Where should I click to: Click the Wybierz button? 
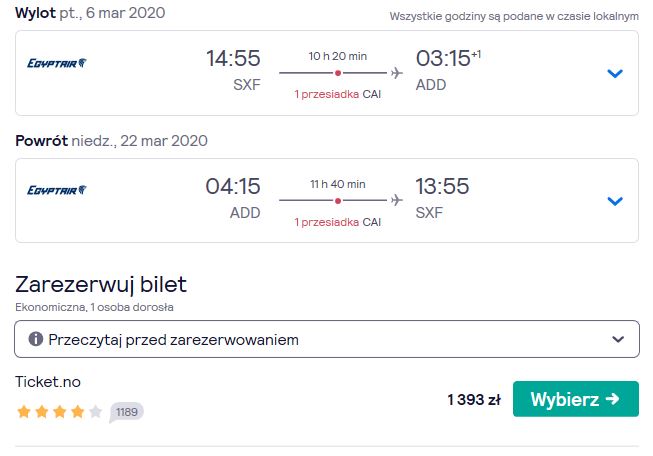pos(576,399)
